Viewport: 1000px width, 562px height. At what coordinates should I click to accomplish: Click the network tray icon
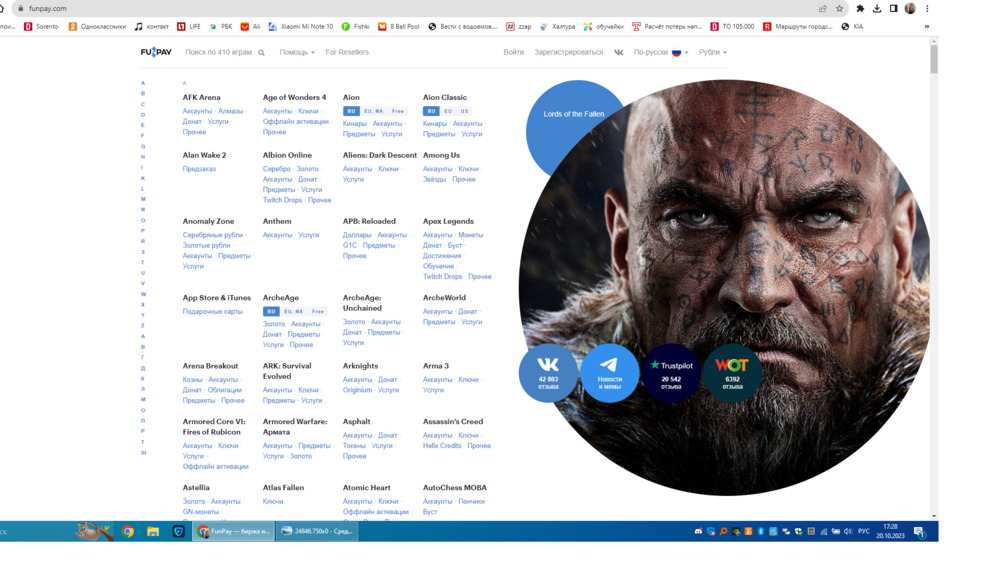point(823,531)
